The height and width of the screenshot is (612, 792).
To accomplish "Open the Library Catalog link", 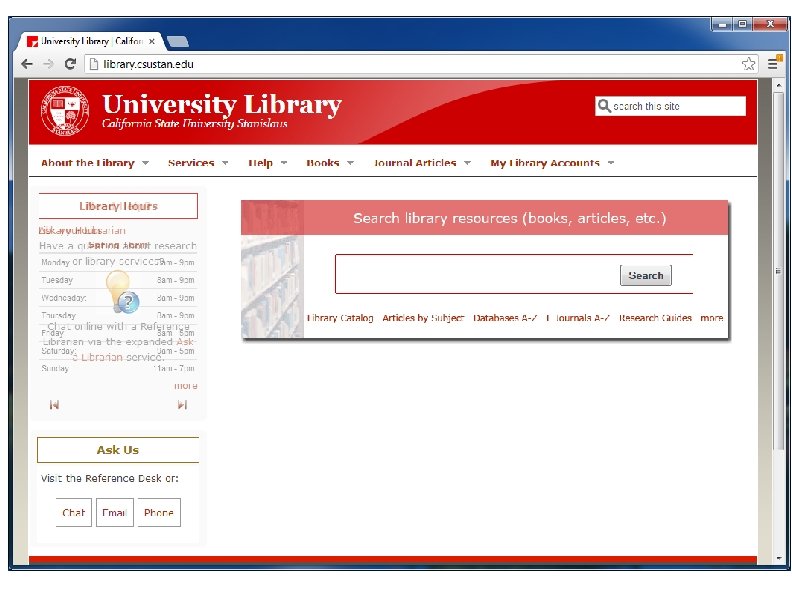I will pos(340,318).
